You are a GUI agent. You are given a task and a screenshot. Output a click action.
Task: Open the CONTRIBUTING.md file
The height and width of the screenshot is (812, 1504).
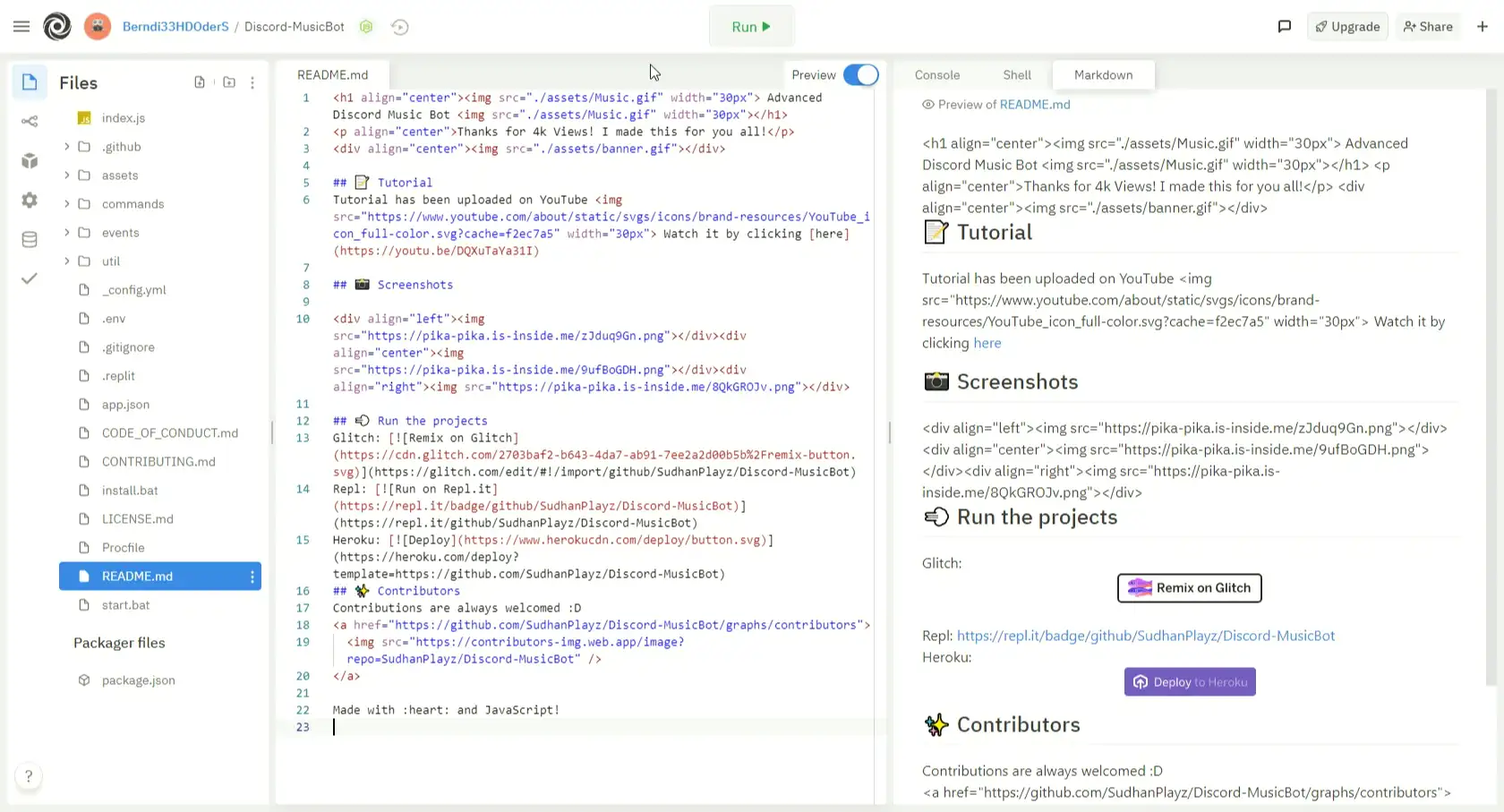160,462
